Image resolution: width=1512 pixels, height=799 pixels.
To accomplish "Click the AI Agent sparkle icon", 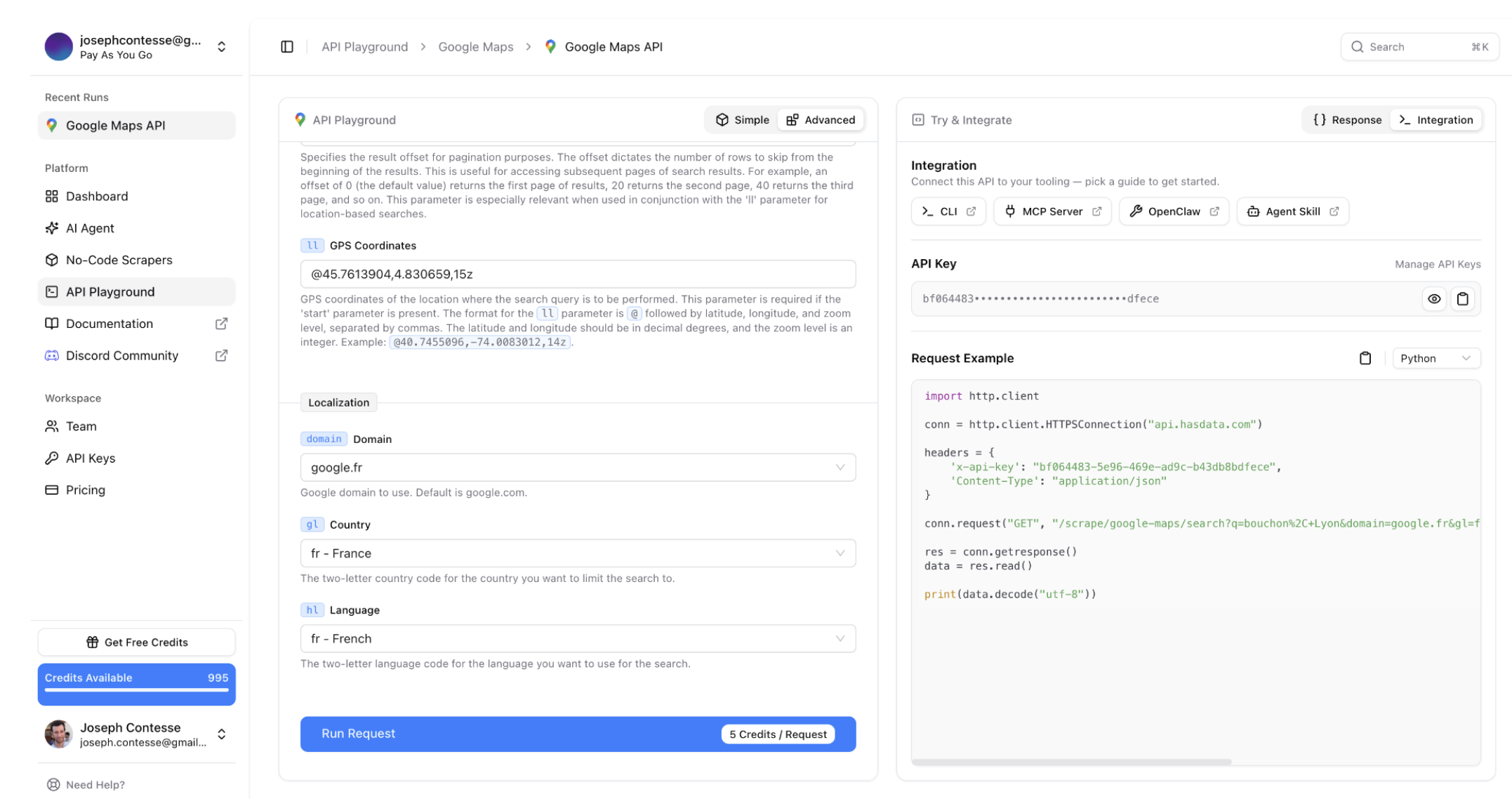I will 52,228.
